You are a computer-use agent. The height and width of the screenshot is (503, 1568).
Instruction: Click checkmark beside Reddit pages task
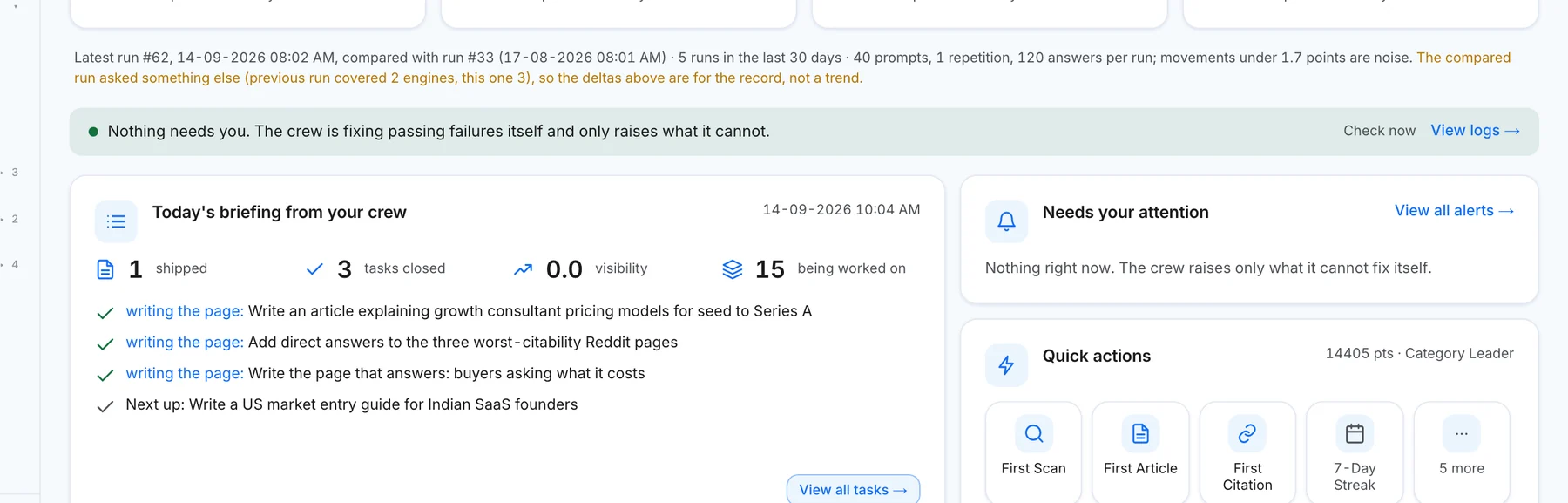coord(105,344)
